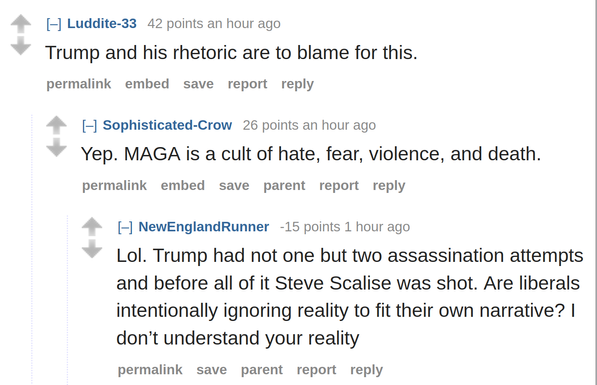Reply to Luddite-33's comment
The width and height of the screenshot is (597, 385).
click(297, 84)
